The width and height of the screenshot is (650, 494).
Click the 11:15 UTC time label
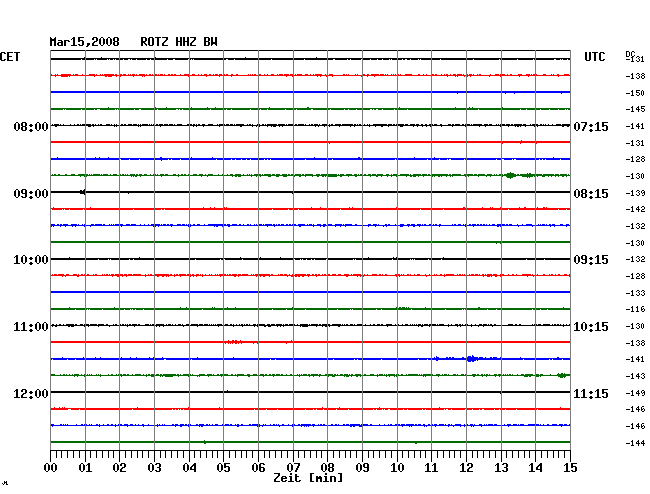pyautogui.click(x=591, y=393)
